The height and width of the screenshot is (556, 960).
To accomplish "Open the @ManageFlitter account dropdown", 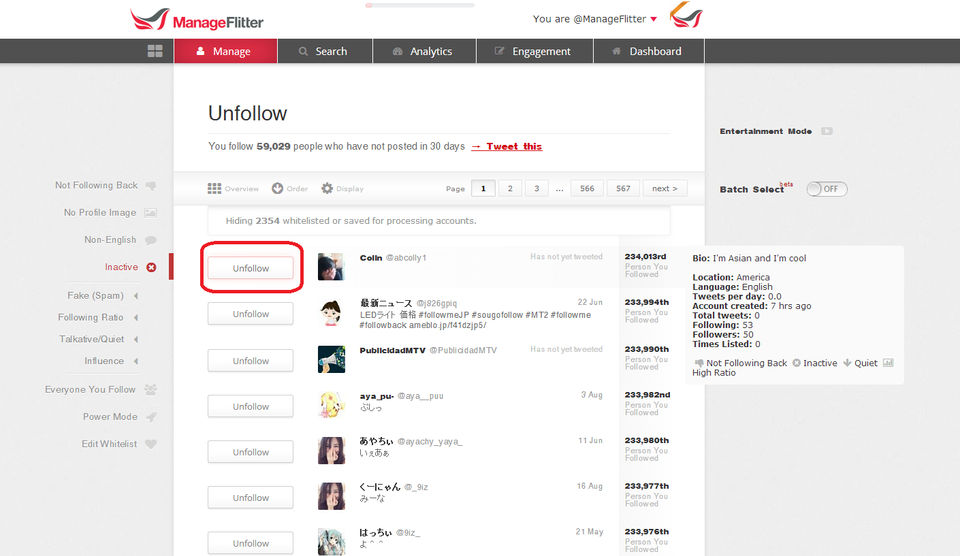I will [x=594, y=19].
